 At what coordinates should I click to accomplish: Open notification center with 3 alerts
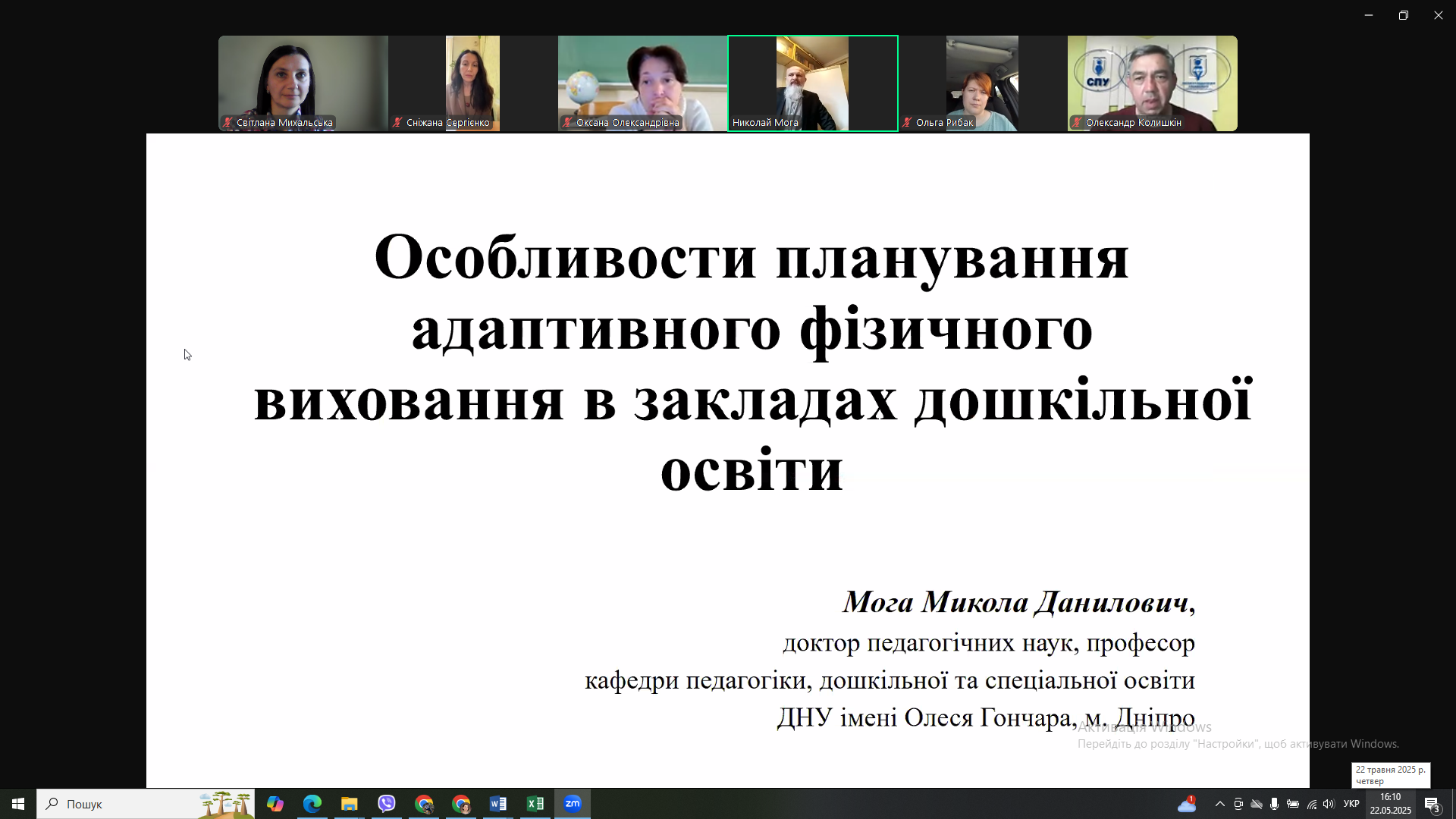point(1432,804)
